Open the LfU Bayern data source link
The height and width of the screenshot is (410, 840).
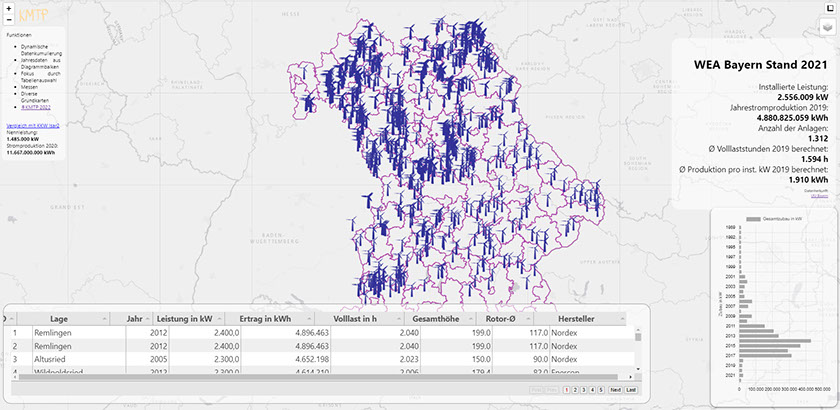(x=820, y=196)
